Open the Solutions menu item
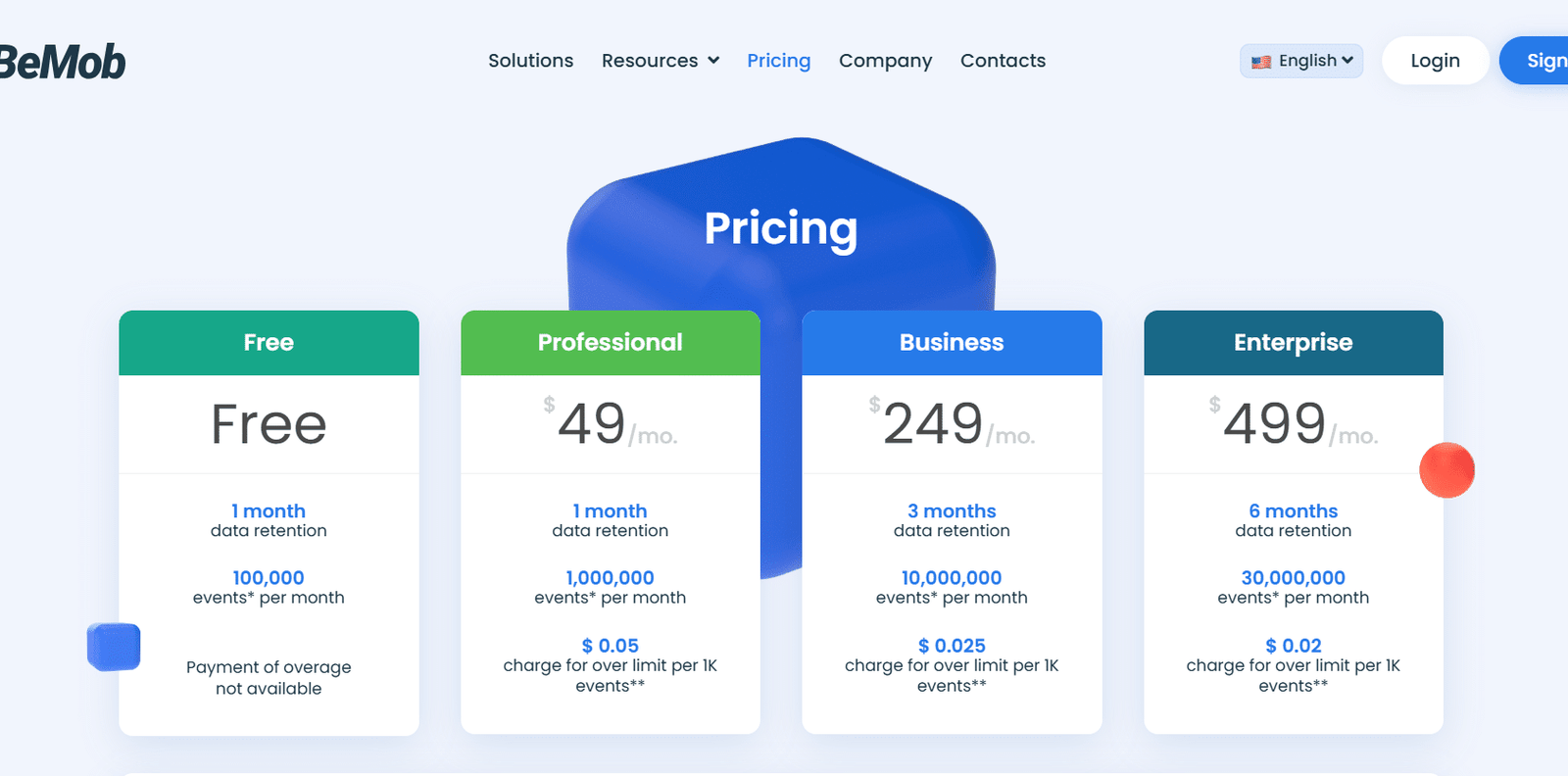Image resolution: width=1568 pixels, height=776 pixels. coord(530,61)
